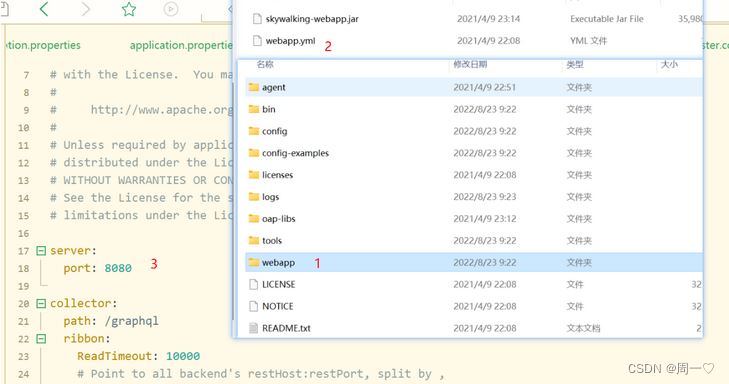
Task: Click the YML 文件 type cell
Action: pyautogui.click(x=589, y=40)
